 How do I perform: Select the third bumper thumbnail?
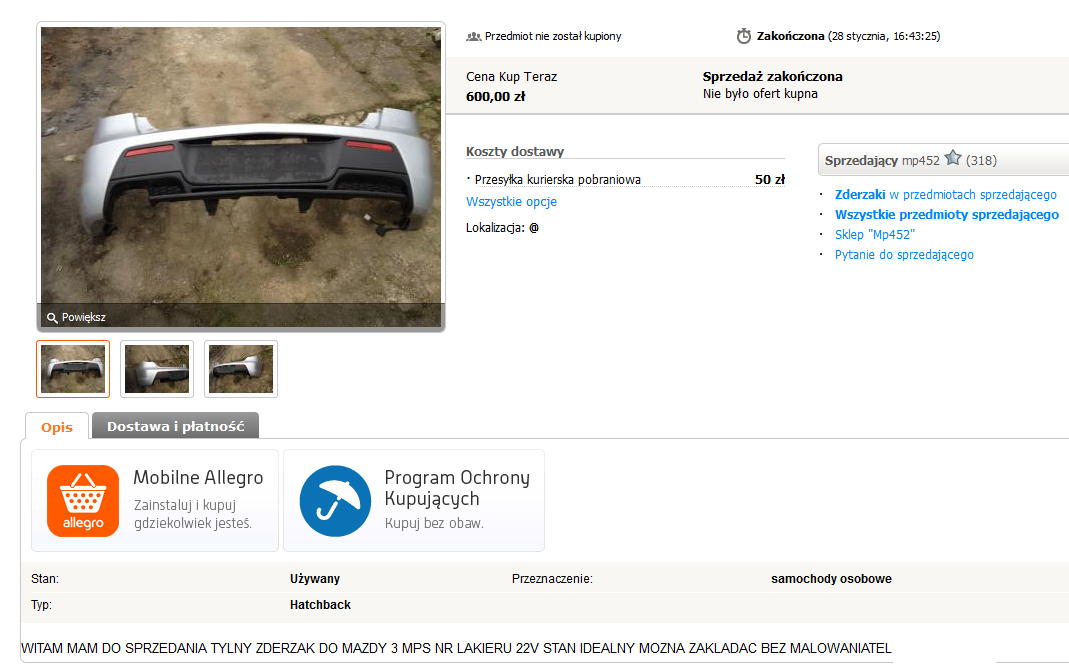[x=241, y=369]
